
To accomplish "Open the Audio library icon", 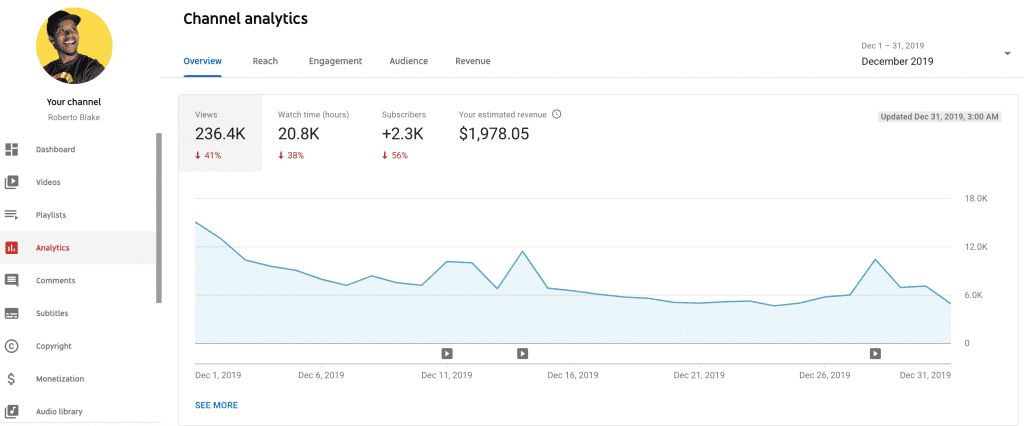I will click(12, 411).
